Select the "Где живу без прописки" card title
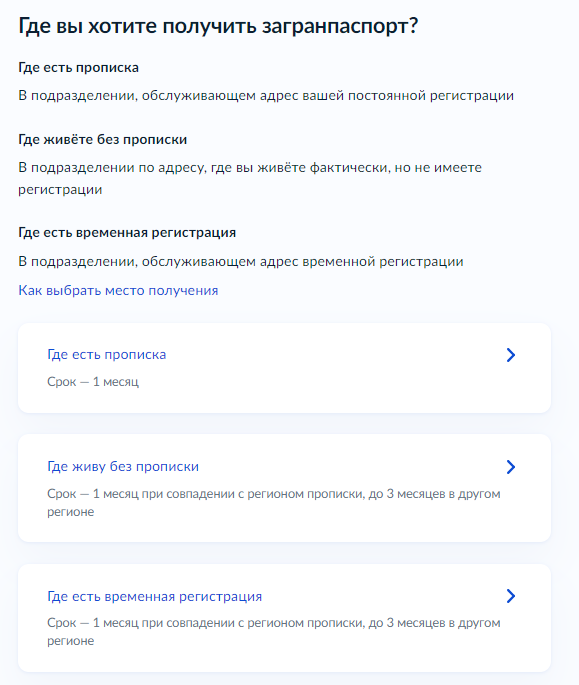This screenshot has height=685, width=579. 123,467
